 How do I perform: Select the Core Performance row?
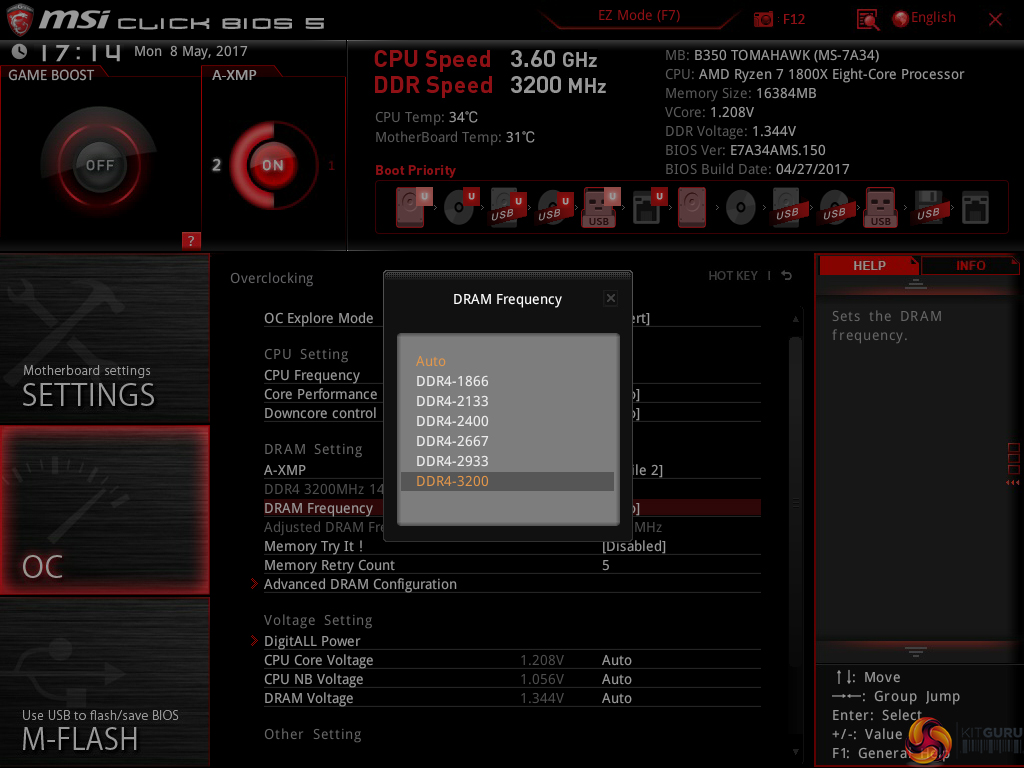click(512, 394)
